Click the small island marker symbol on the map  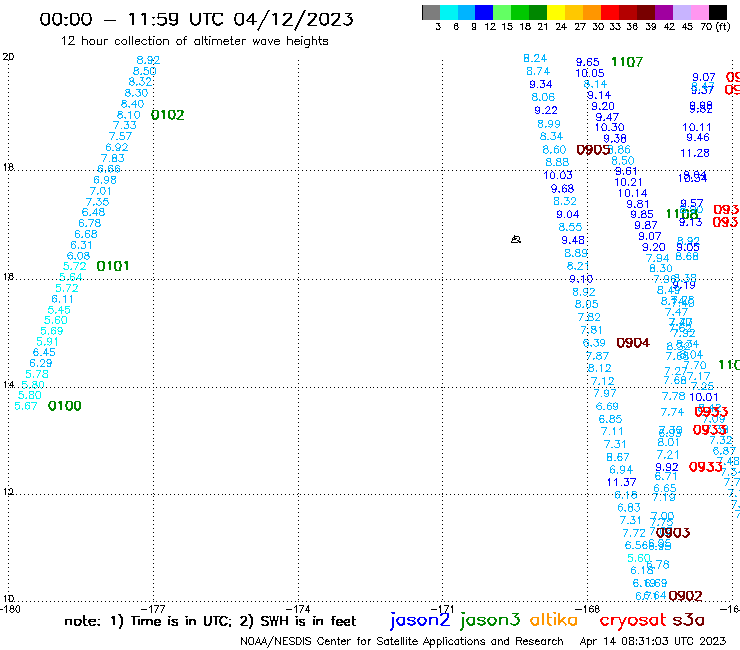[x=516, y=239]
